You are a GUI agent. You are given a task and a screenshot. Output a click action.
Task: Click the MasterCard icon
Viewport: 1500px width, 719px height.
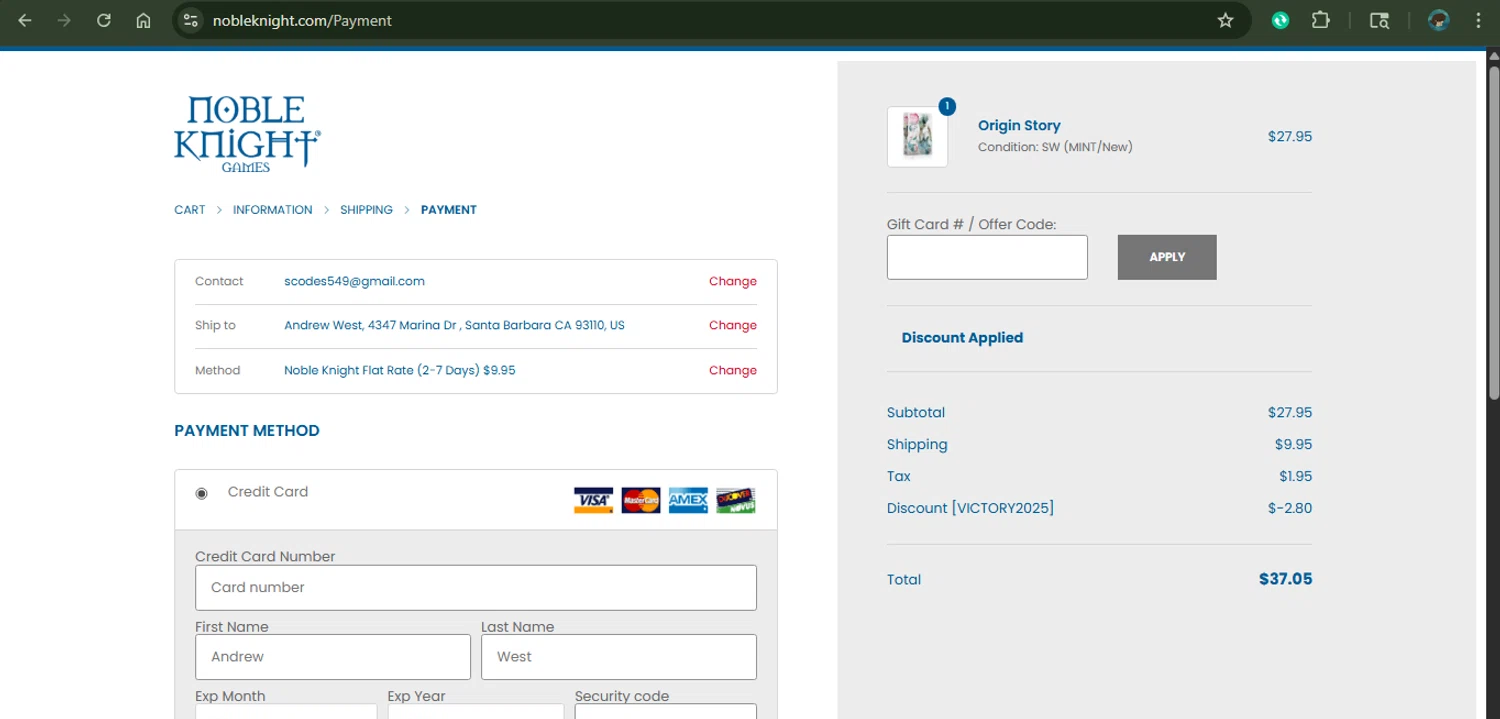point(641,500)
